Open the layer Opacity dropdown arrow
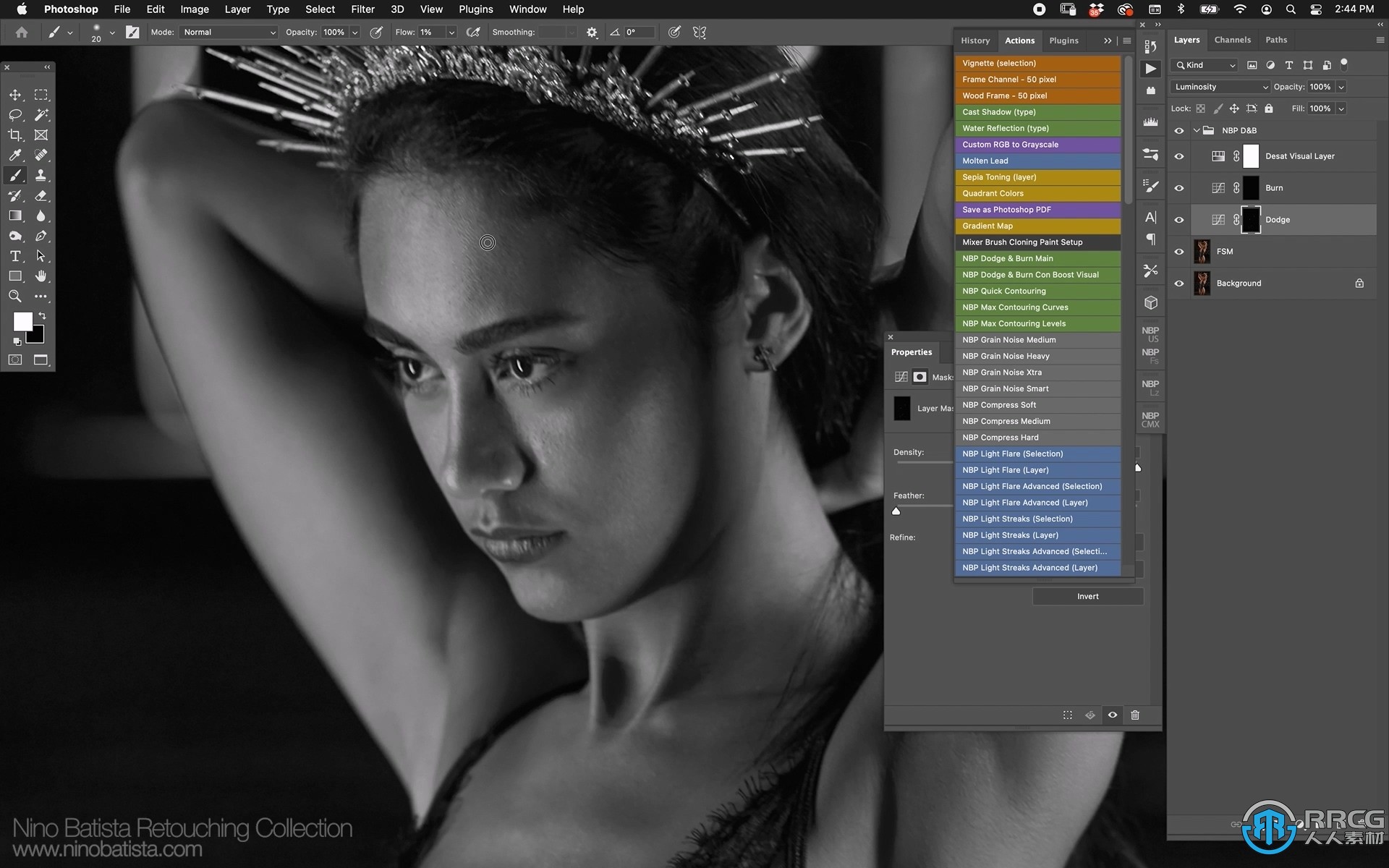Screen dimensions: 1389x868 pyautogui.click(x=1341, y=87)
